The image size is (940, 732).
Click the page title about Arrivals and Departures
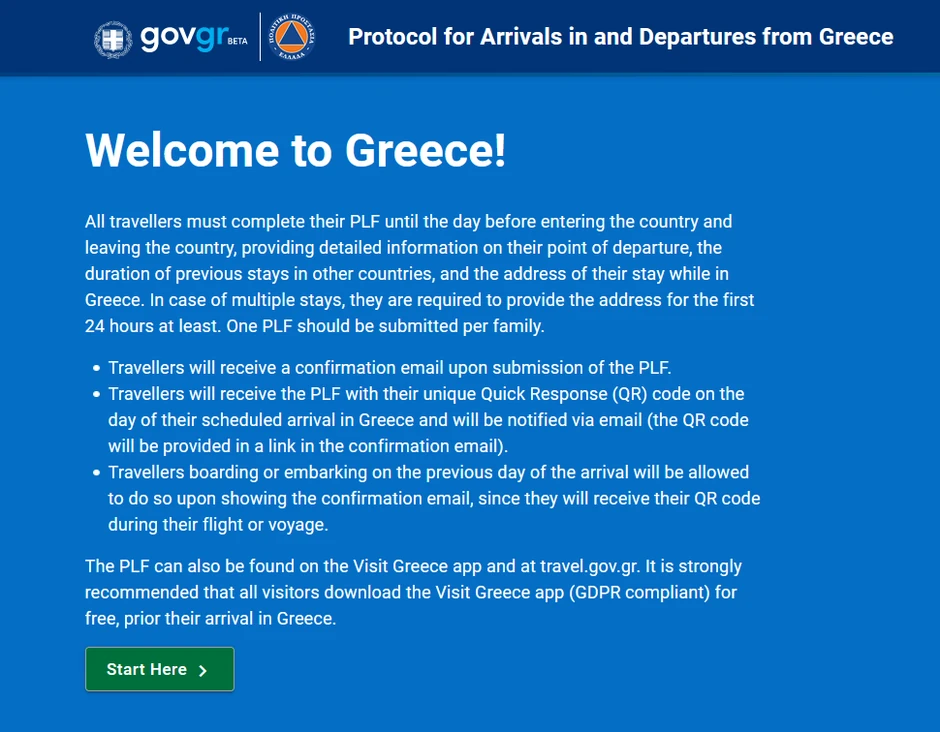(620, 37)
